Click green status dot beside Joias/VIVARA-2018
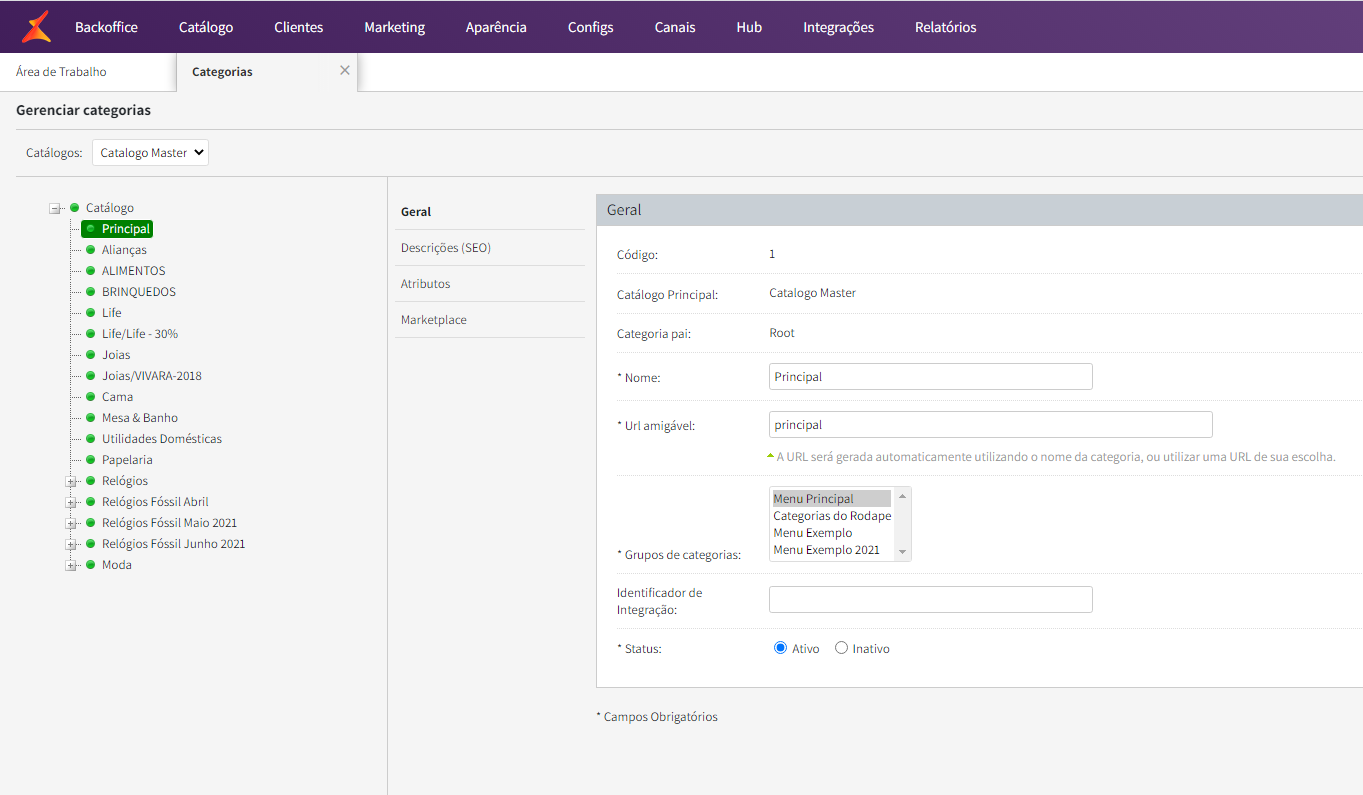1363x795 pixels. (x=91, y=376)
